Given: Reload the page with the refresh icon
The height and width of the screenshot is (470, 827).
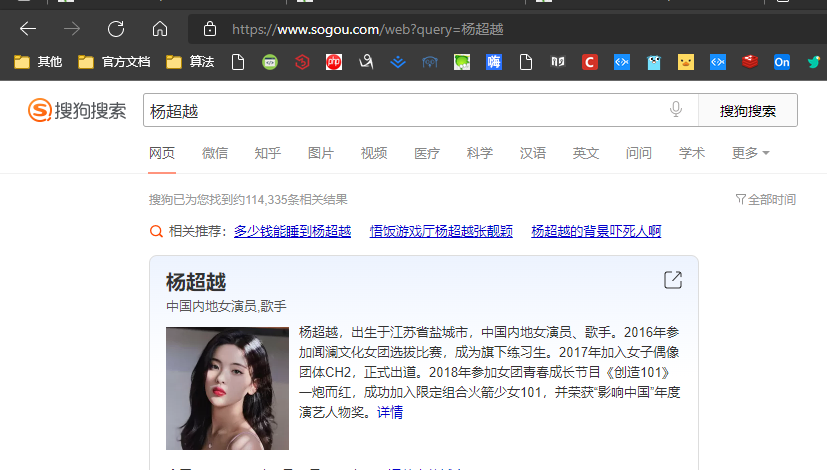Looking at the screenshot, I should pos(116,28).
